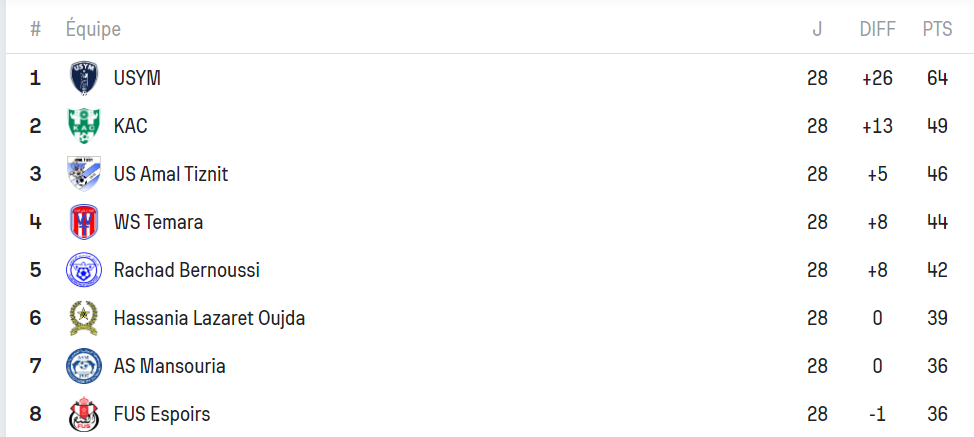Click the Hassania Lazaret Oujda star emblem
The height and width of the screenshot is (437, 974).
click(x=84, y=318)
